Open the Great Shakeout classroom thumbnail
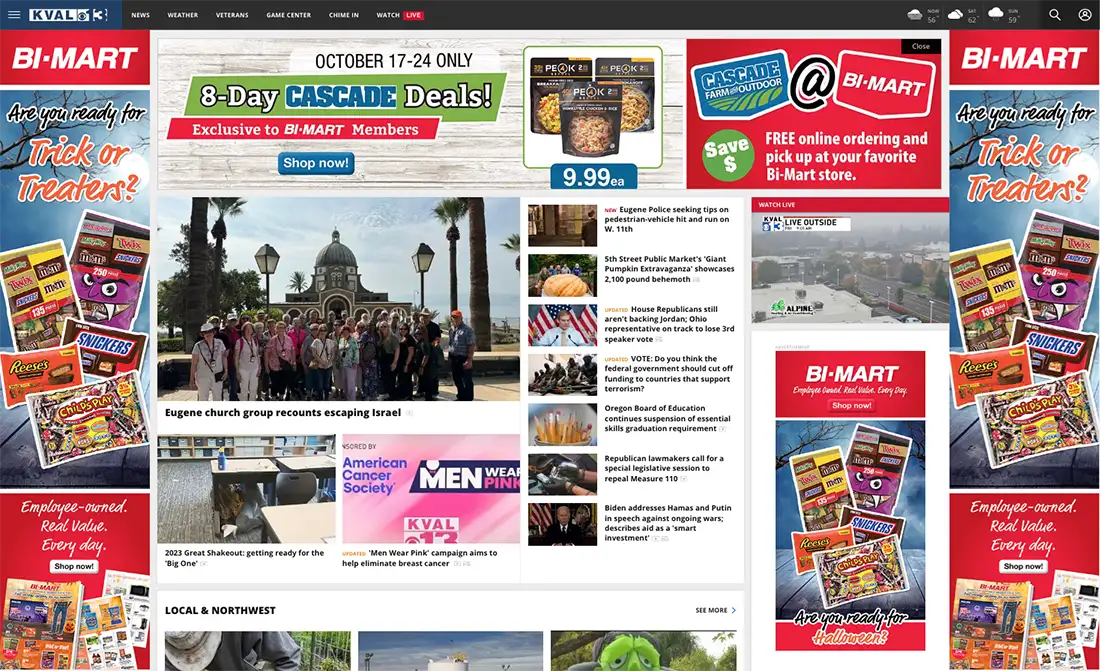The image size is (1100, 671). pyautogui.click(x=246, y=489)
